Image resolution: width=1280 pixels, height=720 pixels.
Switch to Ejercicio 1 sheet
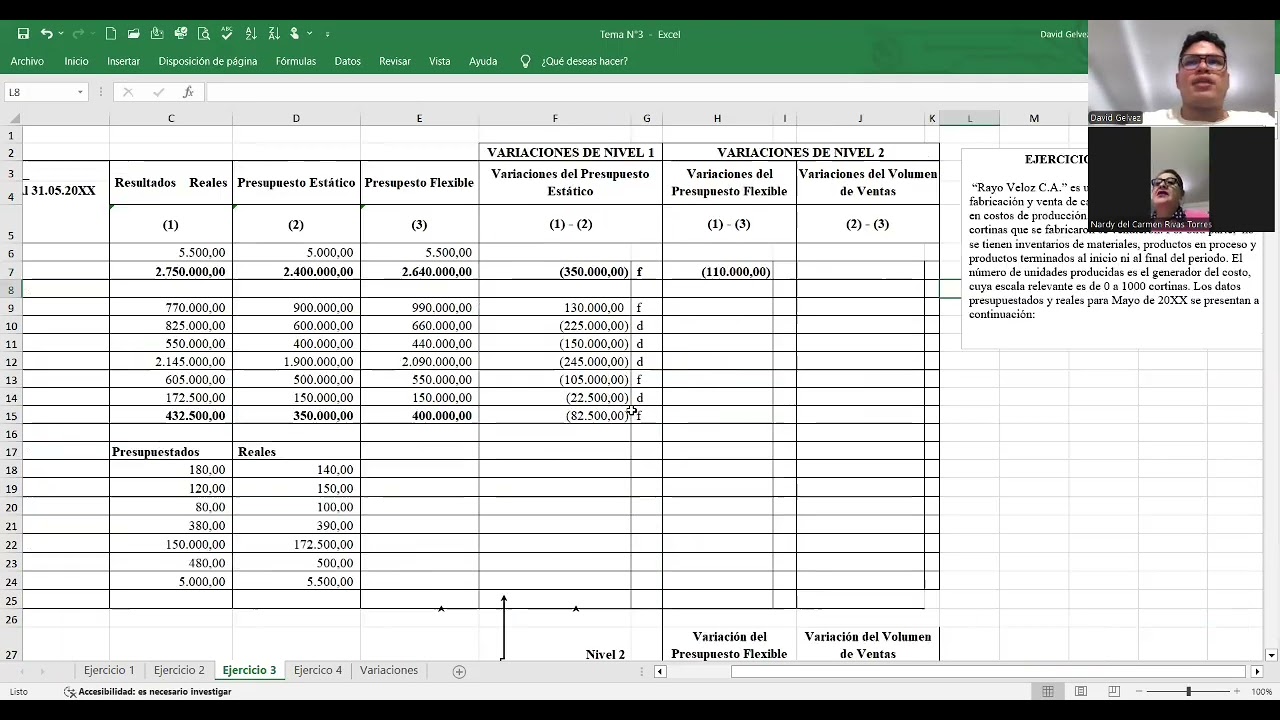coord(109,671)
